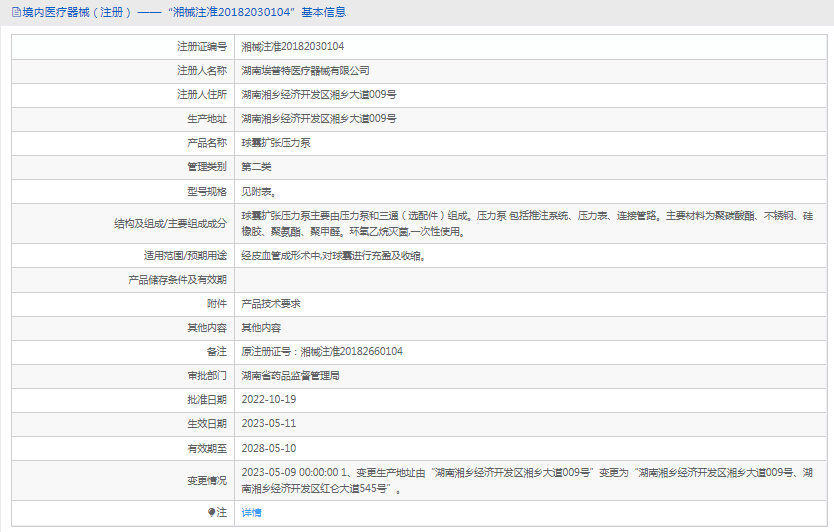Click the 结构及组成/主要组成成分 label
This screenshot has height=532, width=834.
(170, 223)
